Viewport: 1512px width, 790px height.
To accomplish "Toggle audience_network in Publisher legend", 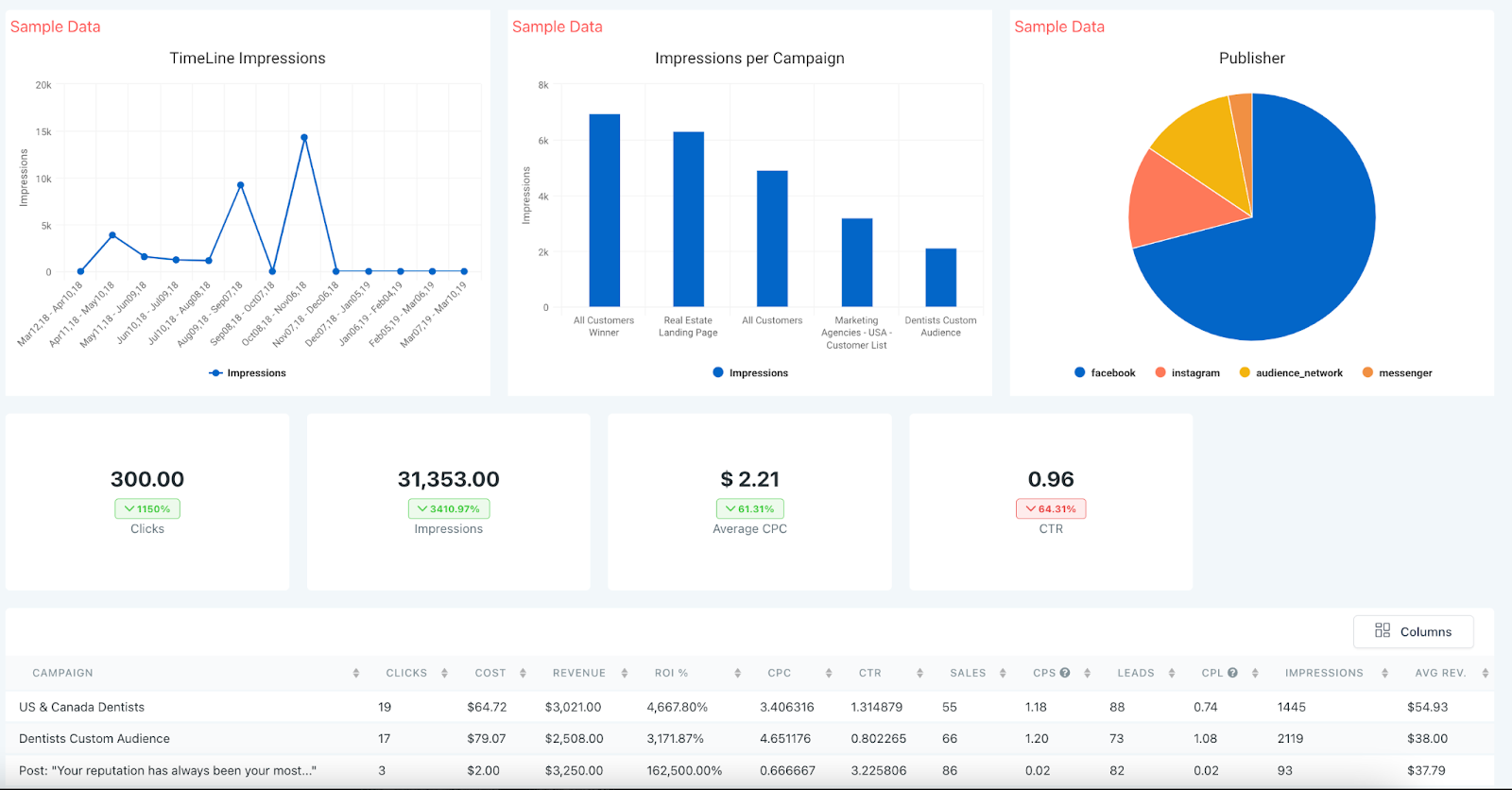I will click(1291, 372).
